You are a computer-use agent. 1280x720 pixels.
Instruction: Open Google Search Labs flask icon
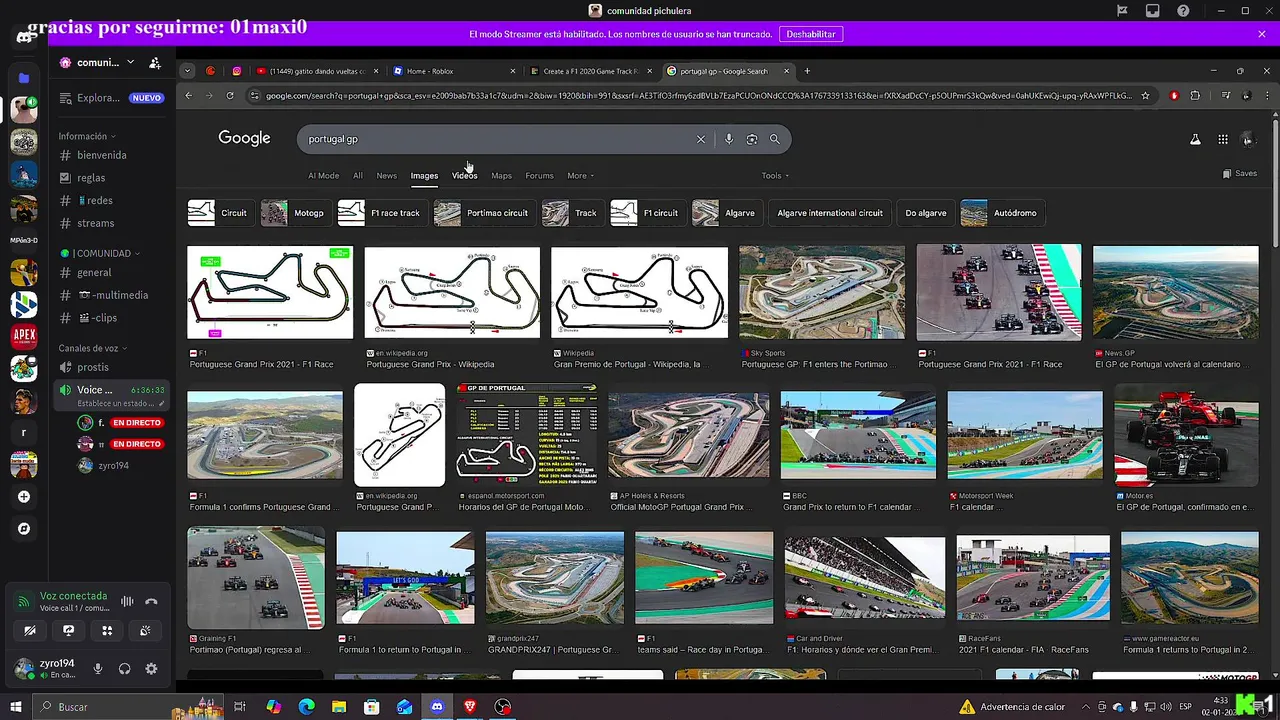1195,140
